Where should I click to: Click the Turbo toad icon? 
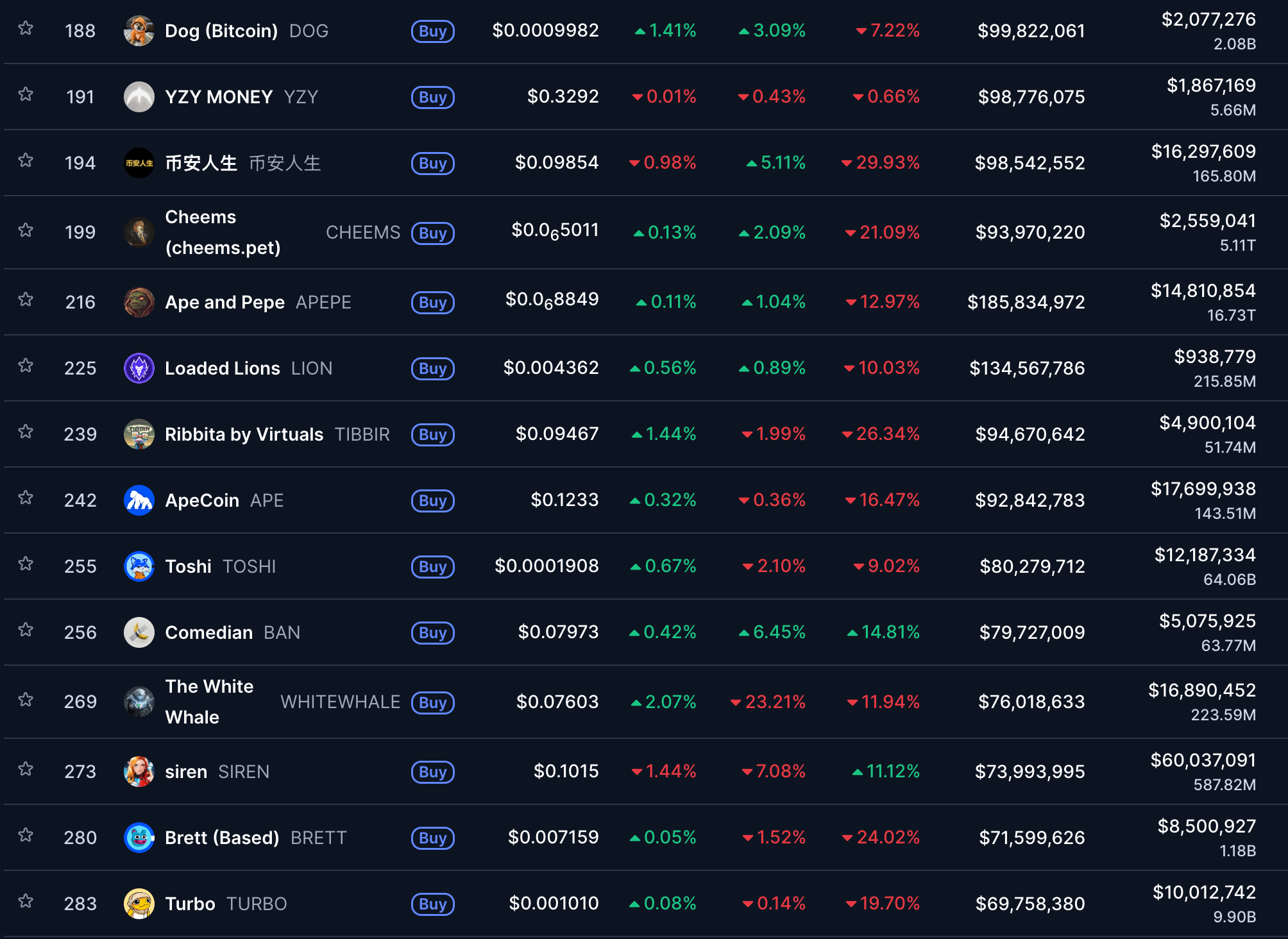point(139,903)
